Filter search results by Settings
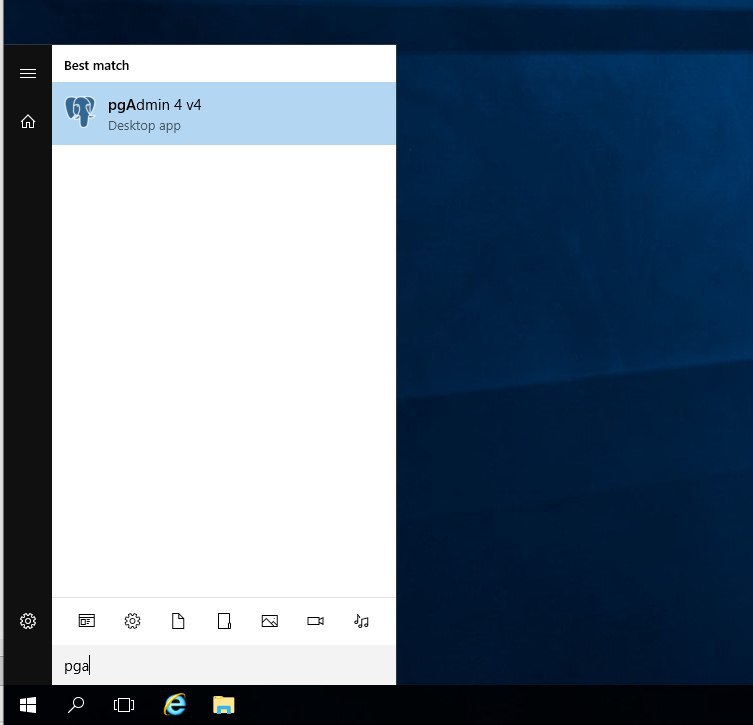The width and height of the screenshot is (753, 725). click(133, 621)
